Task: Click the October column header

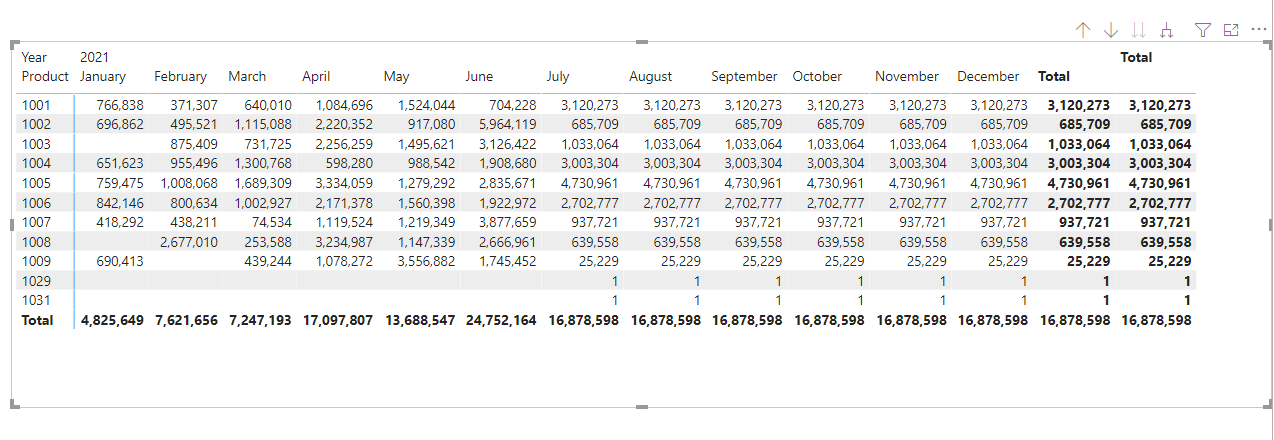Action: click(x=817, y=76)
